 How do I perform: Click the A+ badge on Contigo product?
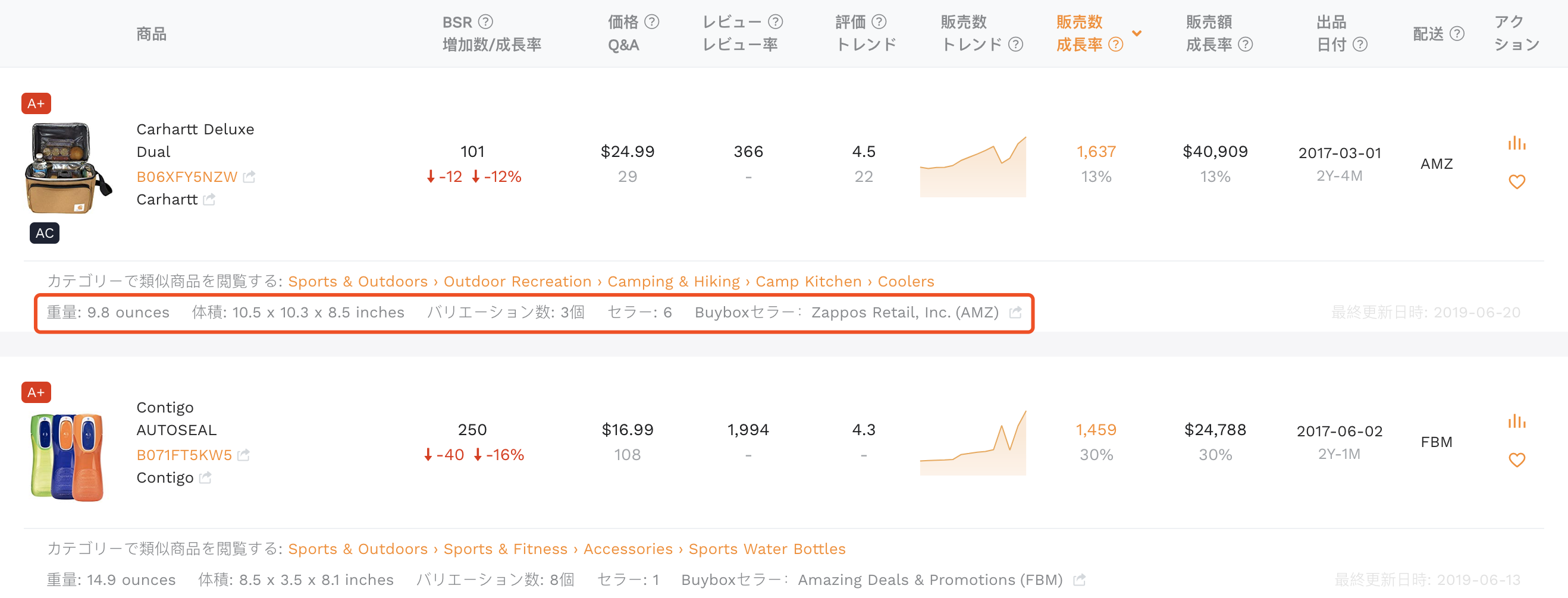pos(36,392)
